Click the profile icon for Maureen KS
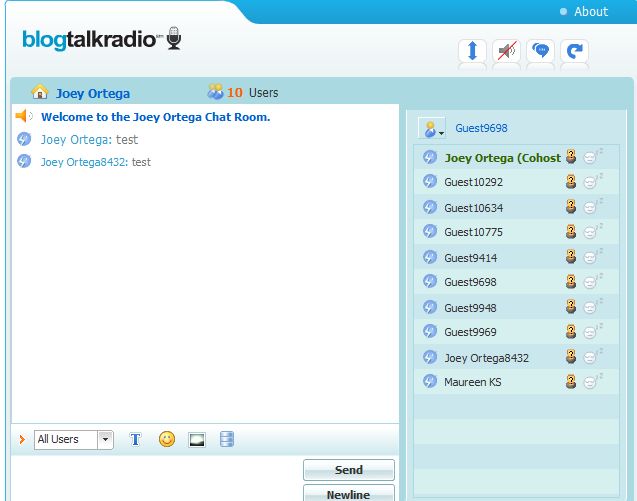The image size is (637, 501). (x=571, y=381)
